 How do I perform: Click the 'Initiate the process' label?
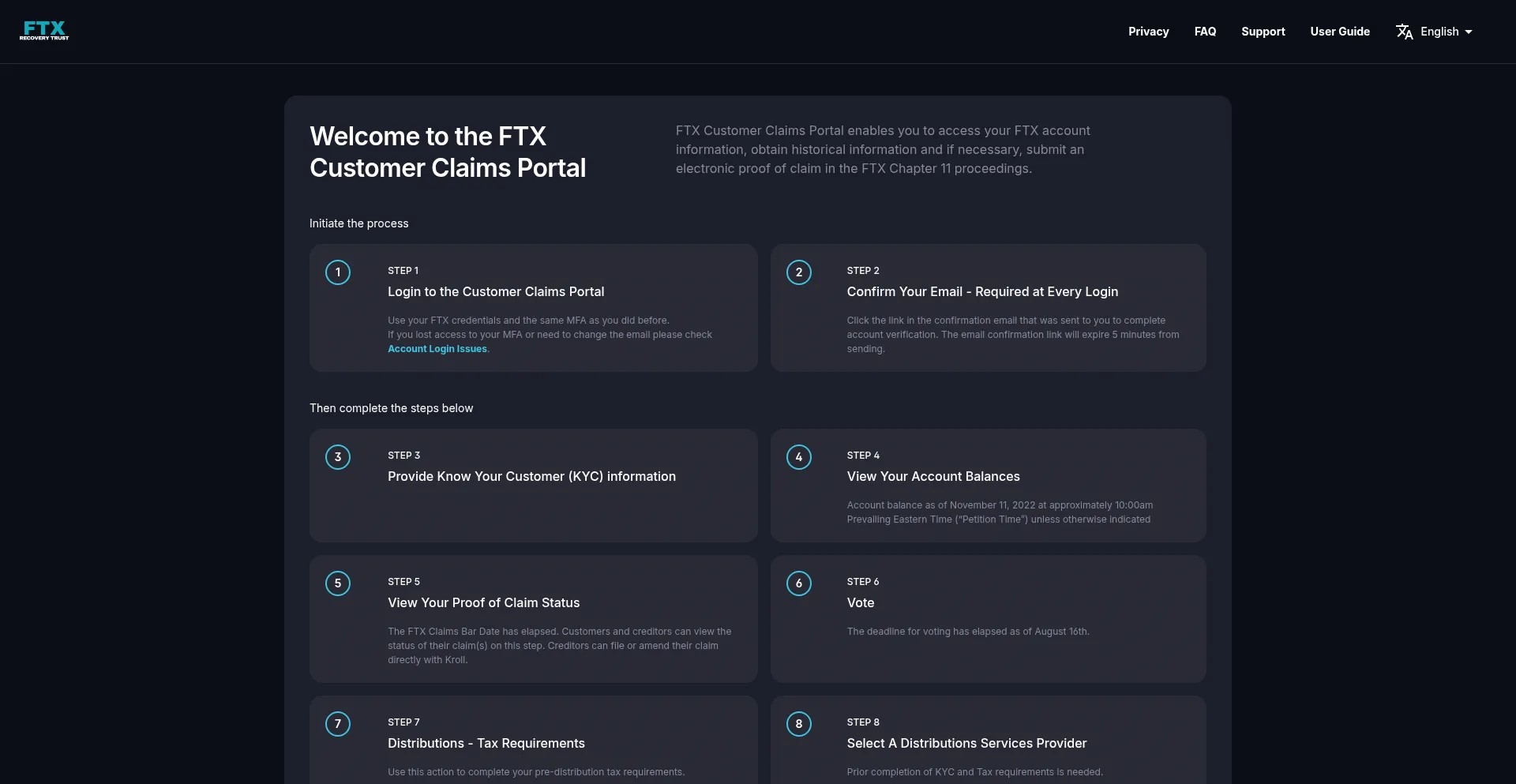pyautogui.click(x=358, y=223)
